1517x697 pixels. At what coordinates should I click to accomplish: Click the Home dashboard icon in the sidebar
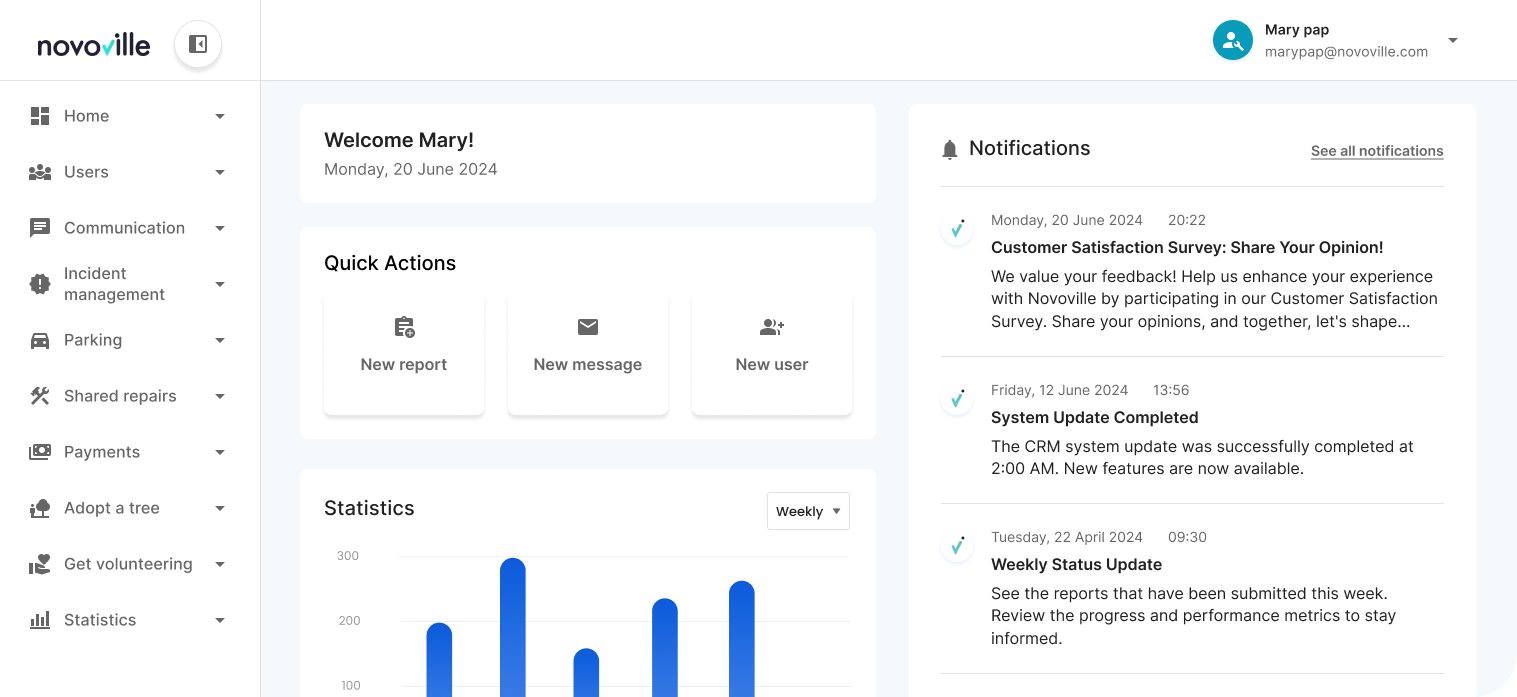[x=40, y=116]
